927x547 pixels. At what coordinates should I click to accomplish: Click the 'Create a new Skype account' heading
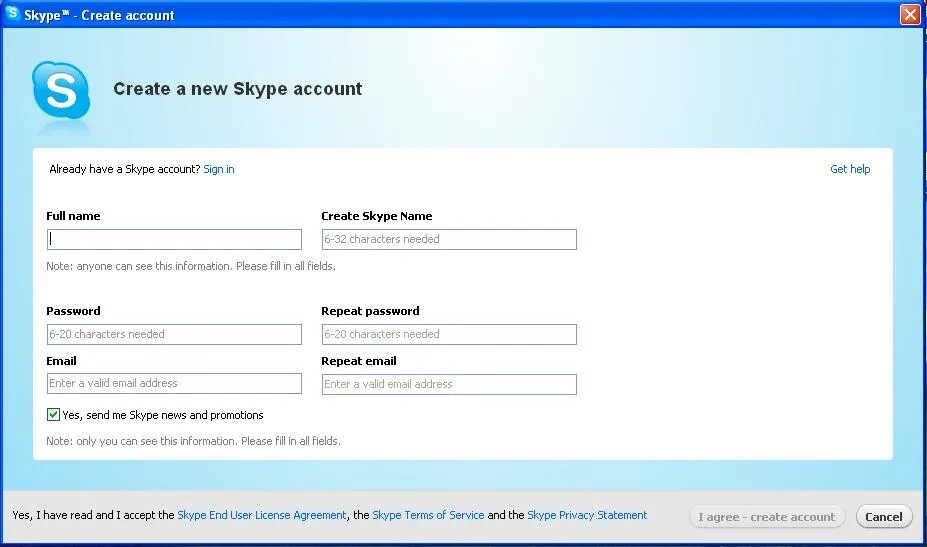[238, 89]
